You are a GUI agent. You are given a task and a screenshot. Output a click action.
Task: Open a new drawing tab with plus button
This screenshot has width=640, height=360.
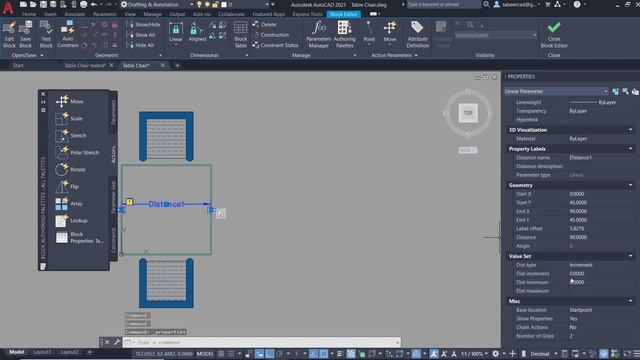point(177,65)
